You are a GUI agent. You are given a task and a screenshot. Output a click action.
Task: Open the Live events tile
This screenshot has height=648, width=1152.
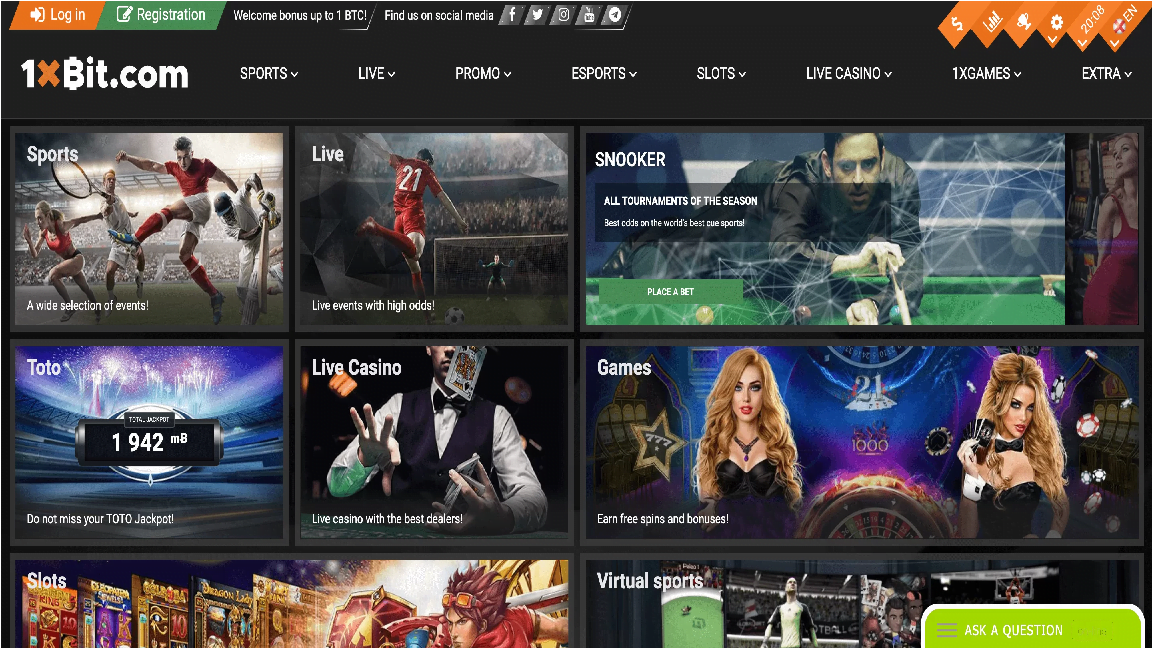click(x=434, y=228)
